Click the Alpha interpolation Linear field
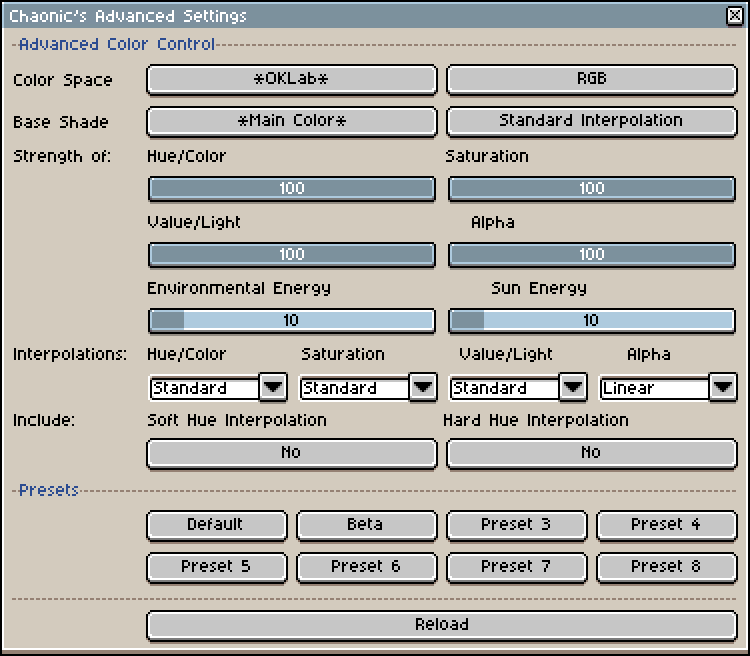Screen dimensions: 750x656 (x=654, y=388)
